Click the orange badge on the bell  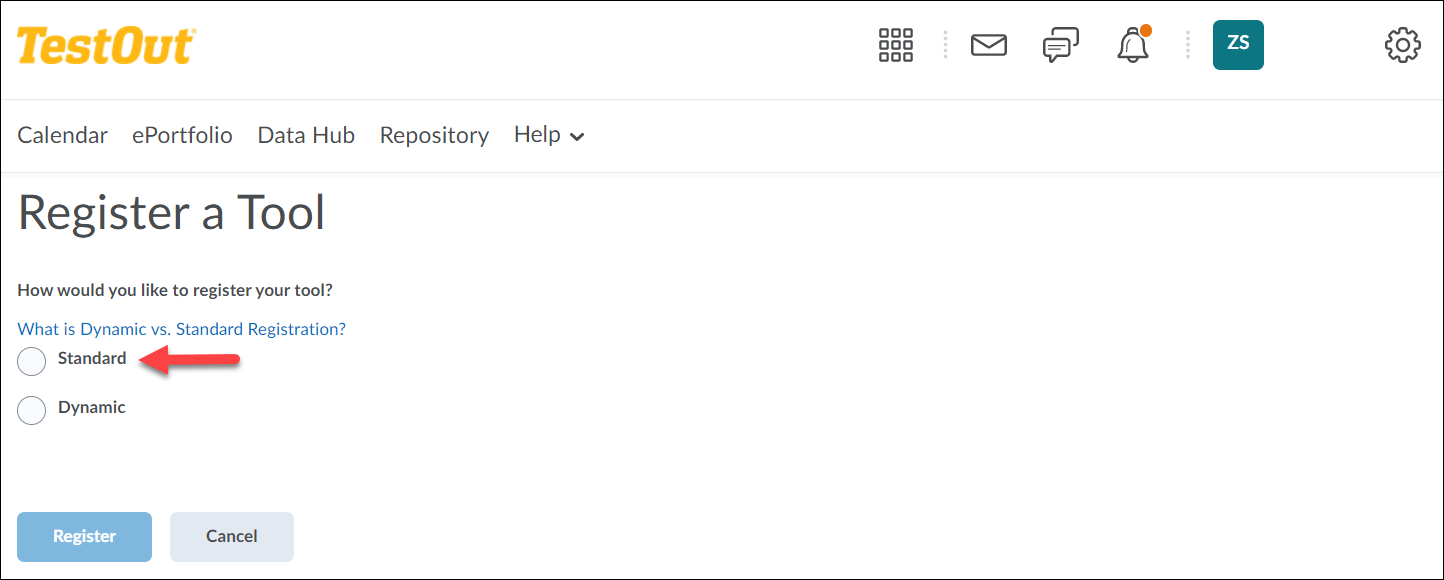pyautogui.click(x=1146, y=31)
